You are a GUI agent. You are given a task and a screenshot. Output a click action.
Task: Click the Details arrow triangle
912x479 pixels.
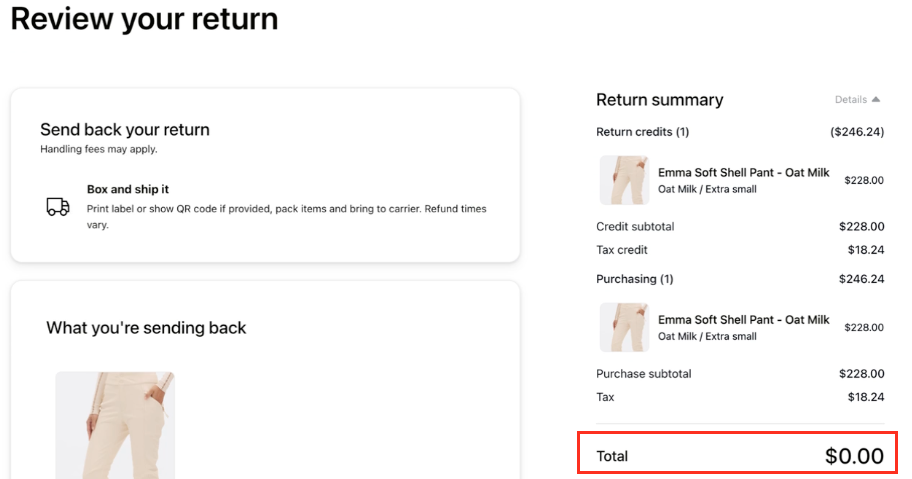point(876,100)
